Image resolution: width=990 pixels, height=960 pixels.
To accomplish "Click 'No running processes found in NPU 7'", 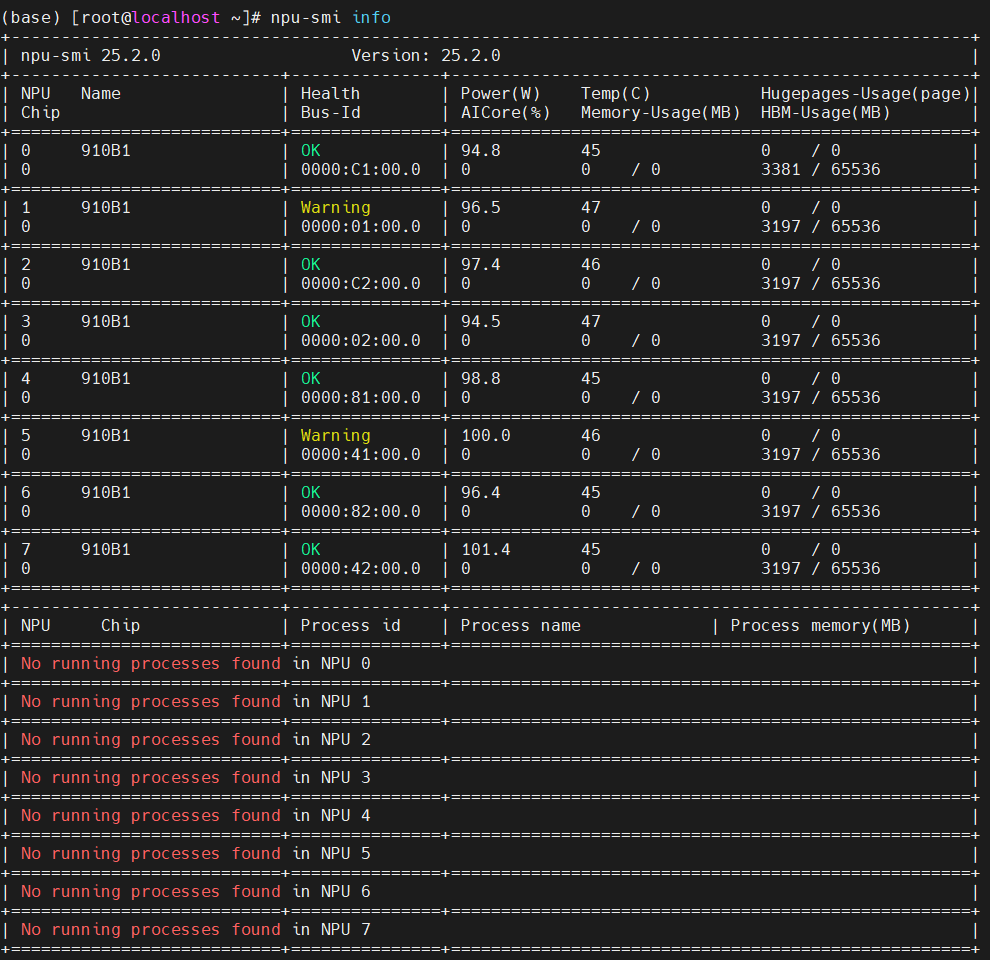I will (x=196, y=929).
